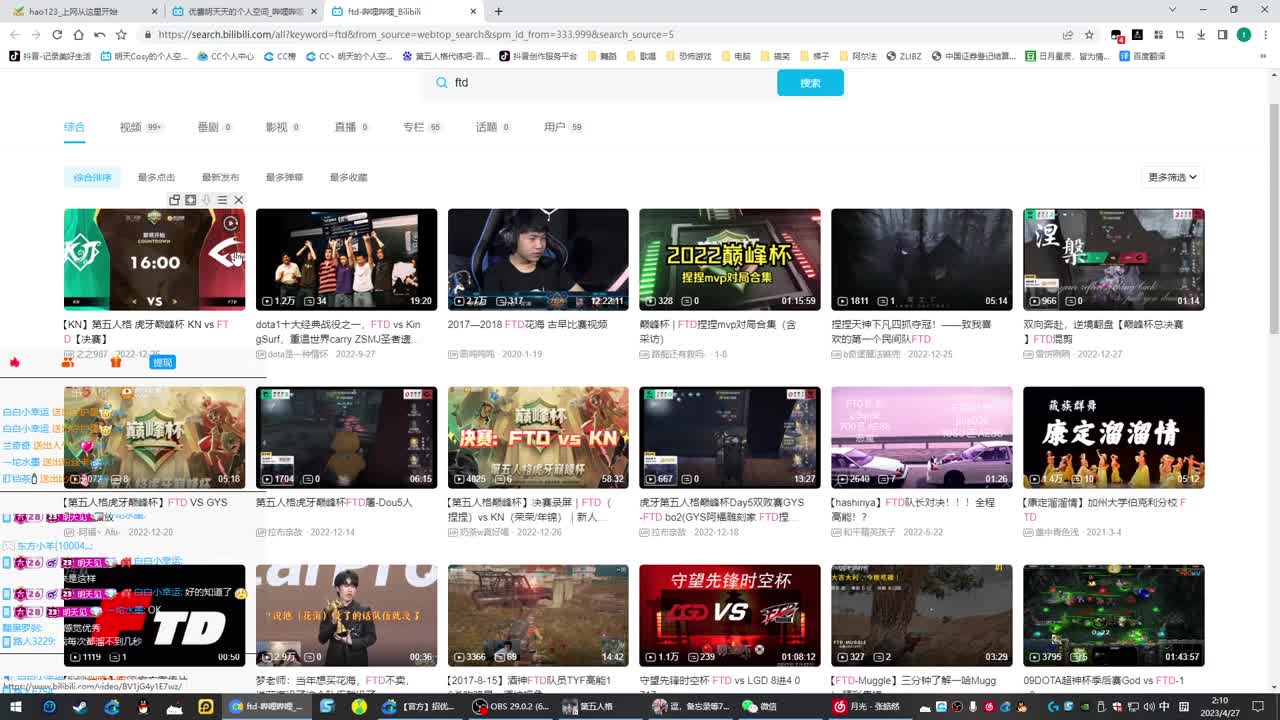1280x720 pixels.
Task: Open 决赛 FTD vs KN video thumbnail
Action: pyautogui.click(x=538, y=437)
